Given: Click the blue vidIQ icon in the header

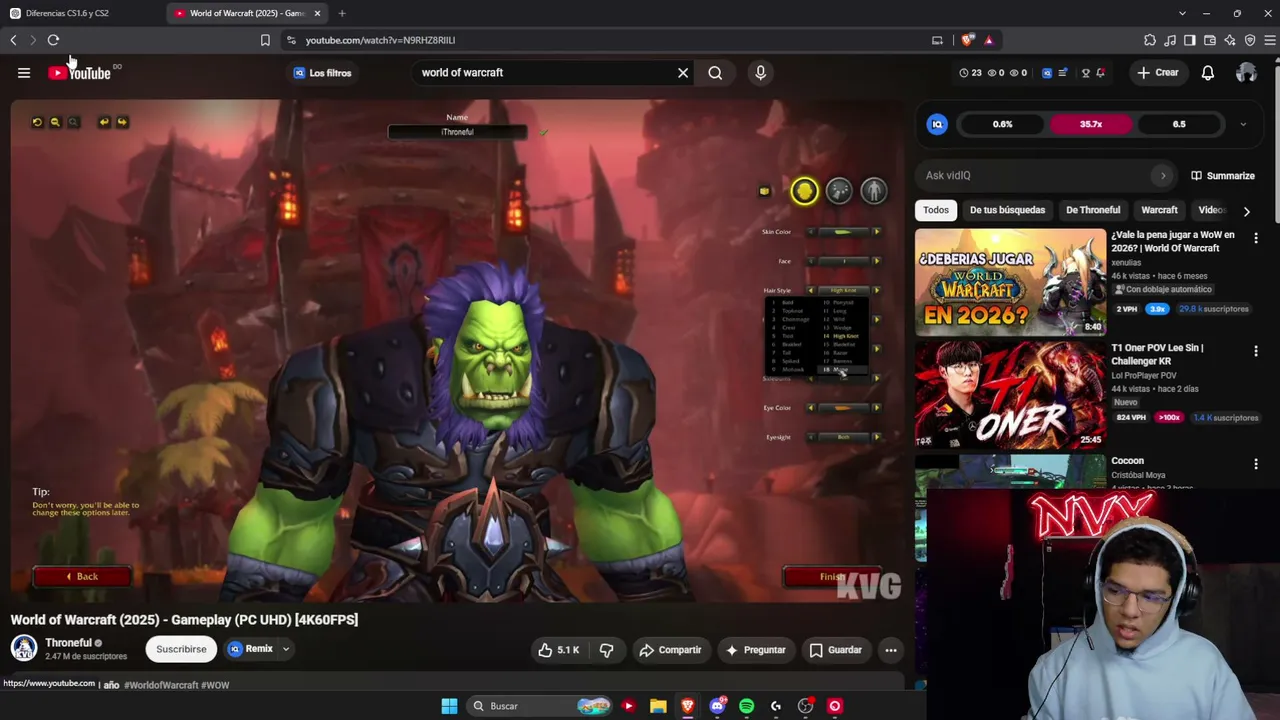Looking at the screenshot, I should [1047, 72].
